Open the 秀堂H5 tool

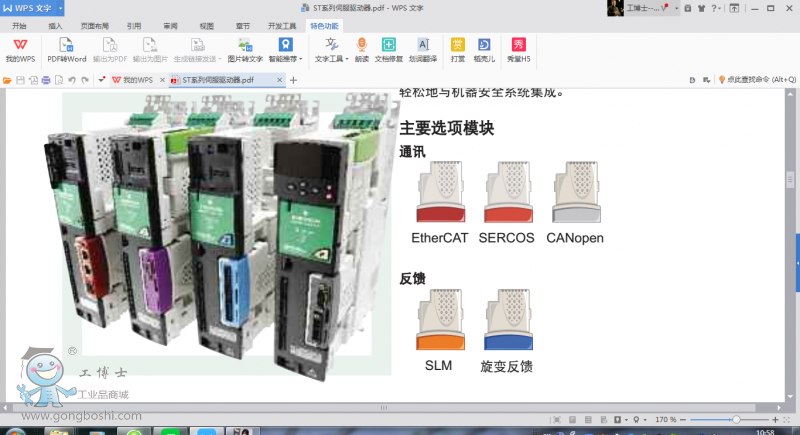pos(517,49)
